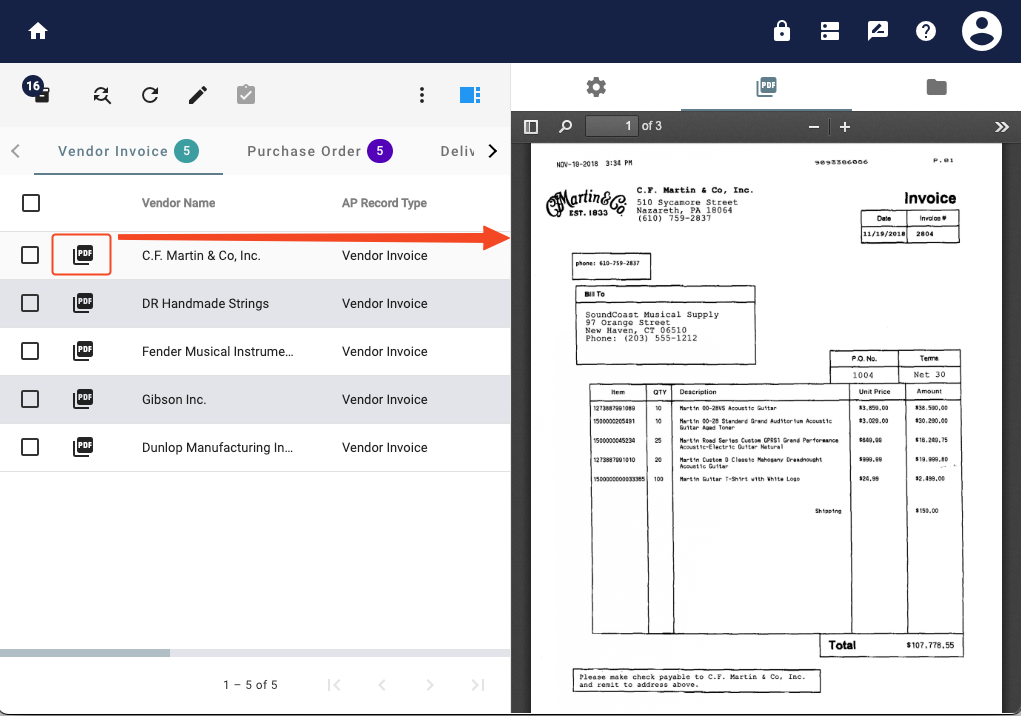1021x716 pixels.
Task: Check the C.F. Martin & Co row checkbox
Action: pos(30,255)
